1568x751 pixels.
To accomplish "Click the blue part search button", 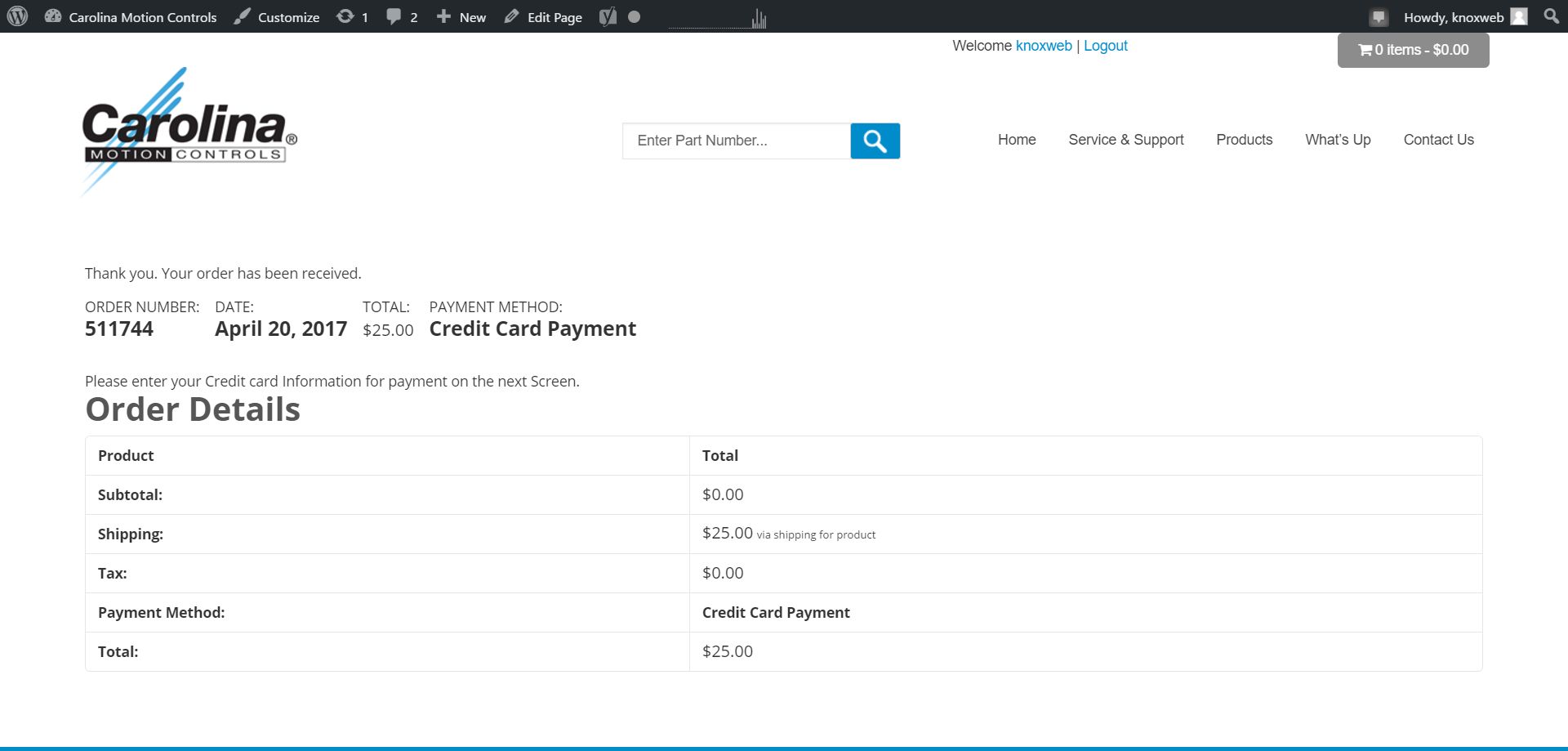I will (875, 141).
